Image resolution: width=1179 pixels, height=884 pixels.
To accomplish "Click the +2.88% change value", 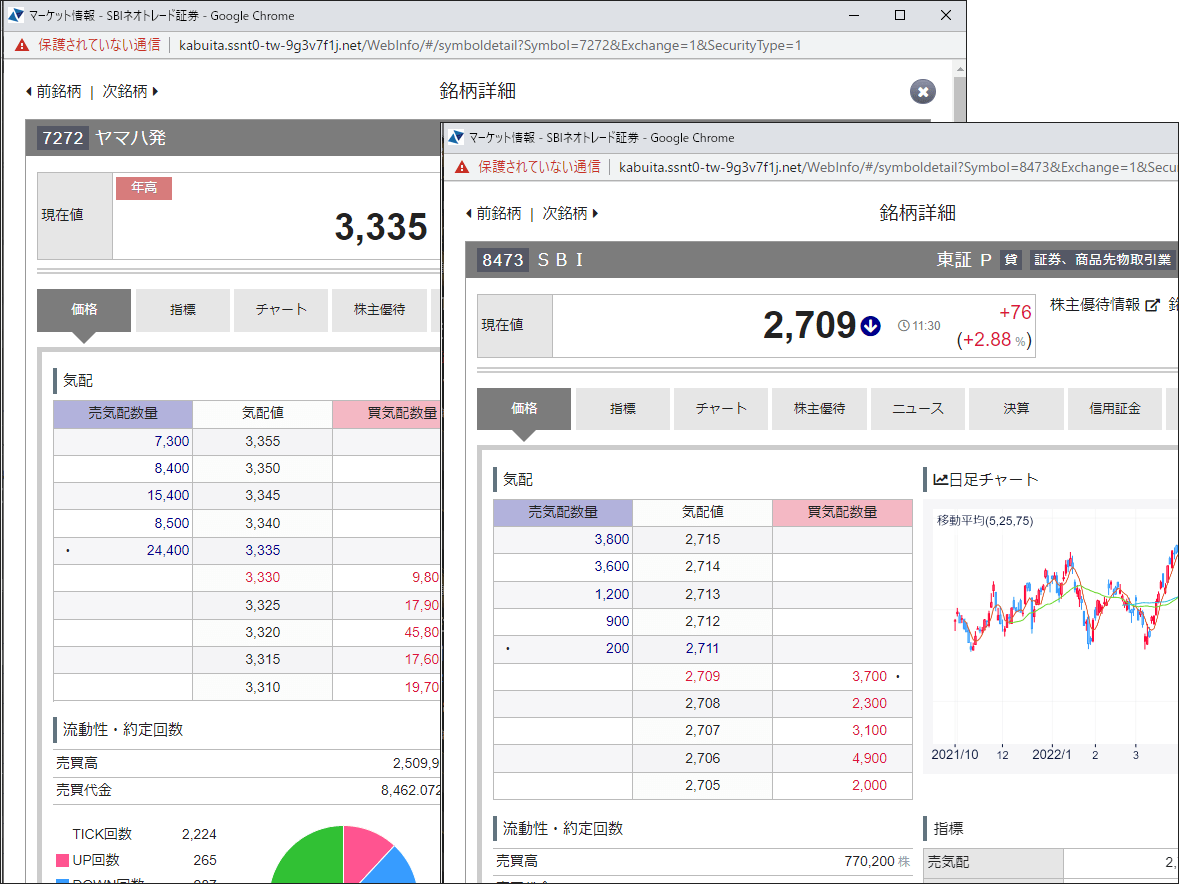I will tap(994, 340).
